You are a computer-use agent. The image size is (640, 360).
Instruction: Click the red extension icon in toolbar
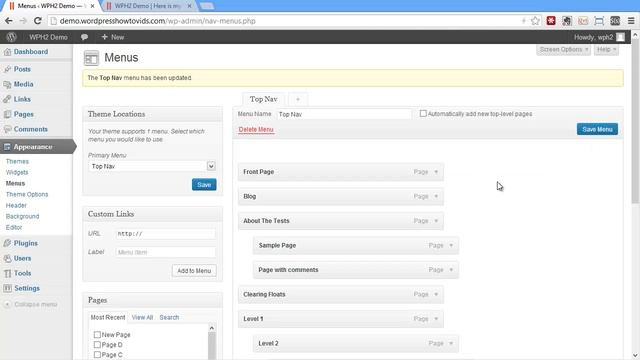(551, 21)
